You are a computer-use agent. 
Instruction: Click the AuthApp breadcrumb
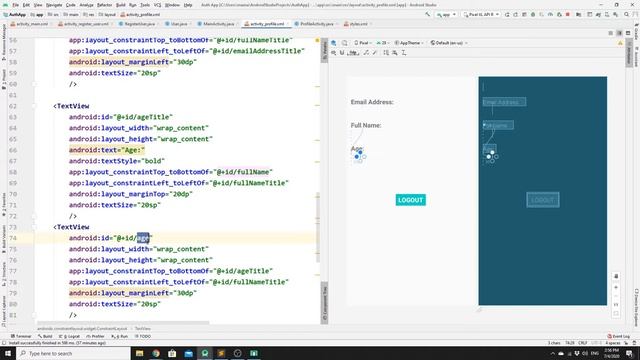click(15, 15)
